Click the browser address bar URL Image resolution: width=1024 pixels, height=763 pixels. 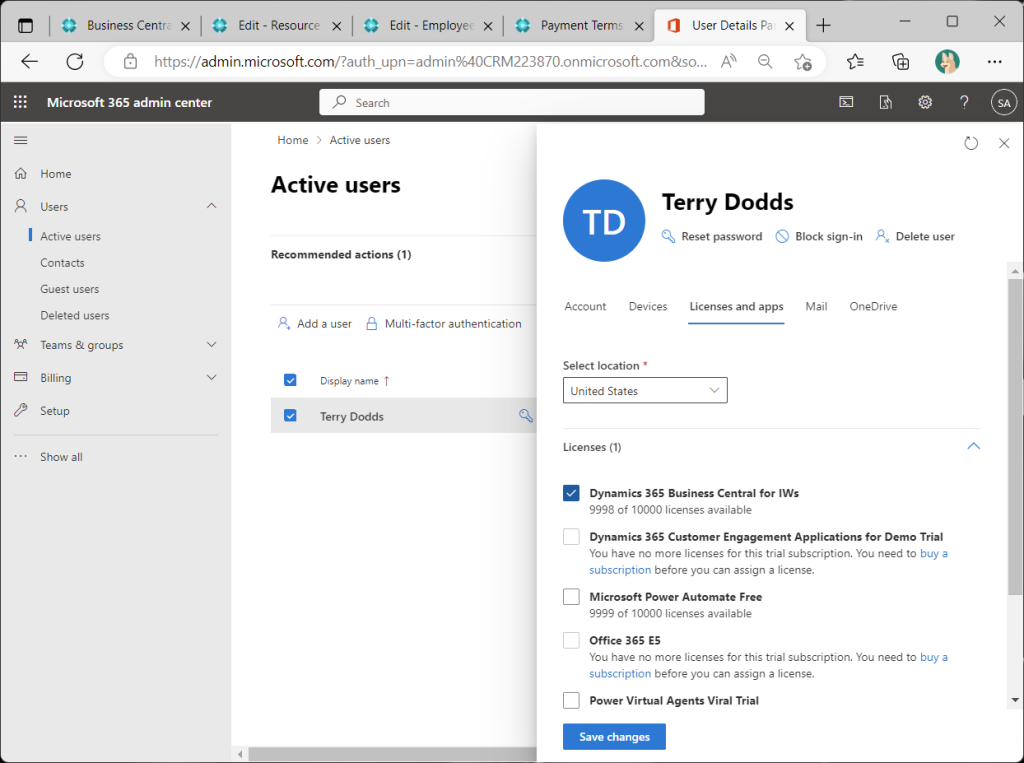(430, 61)
